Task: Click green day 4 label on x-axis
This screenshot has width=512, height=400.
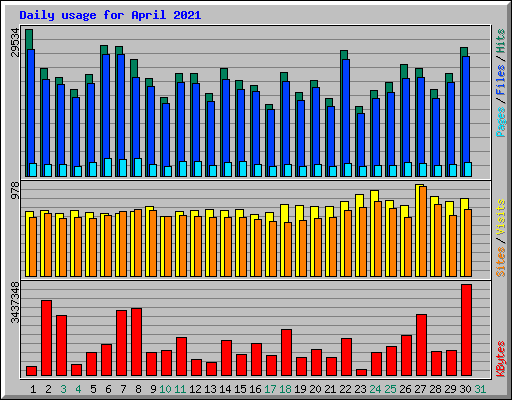Action: [x=78, y=389]
